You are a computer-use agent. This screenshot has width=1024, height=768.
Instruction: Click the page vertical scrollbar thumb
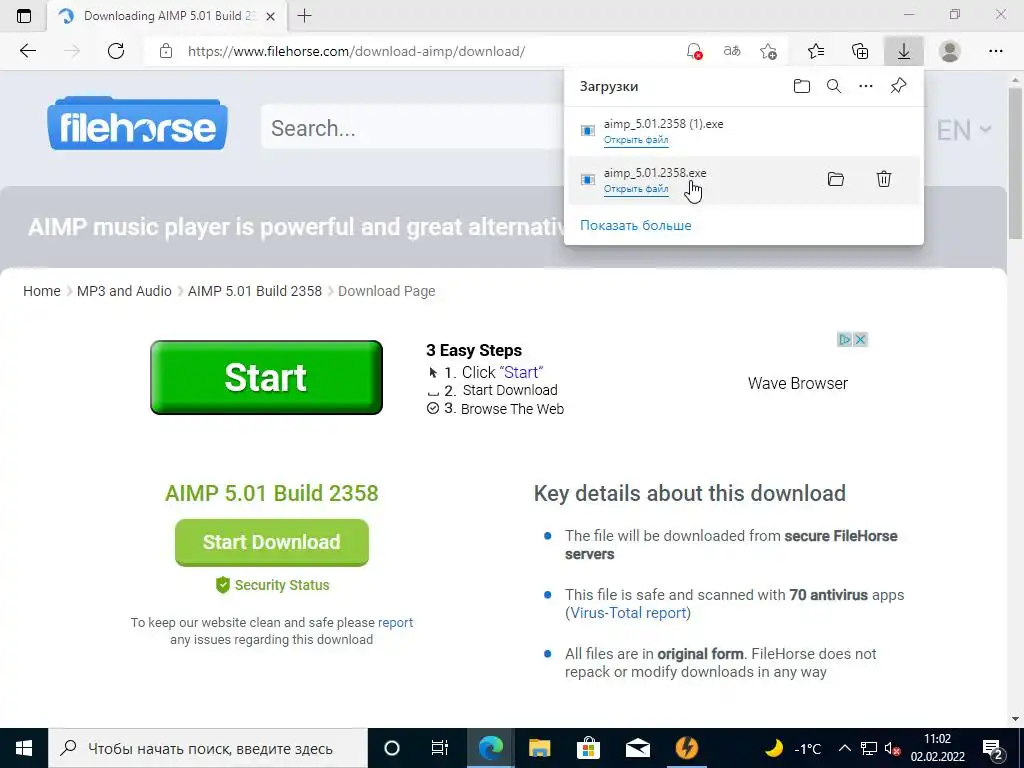click(1015, 163)
